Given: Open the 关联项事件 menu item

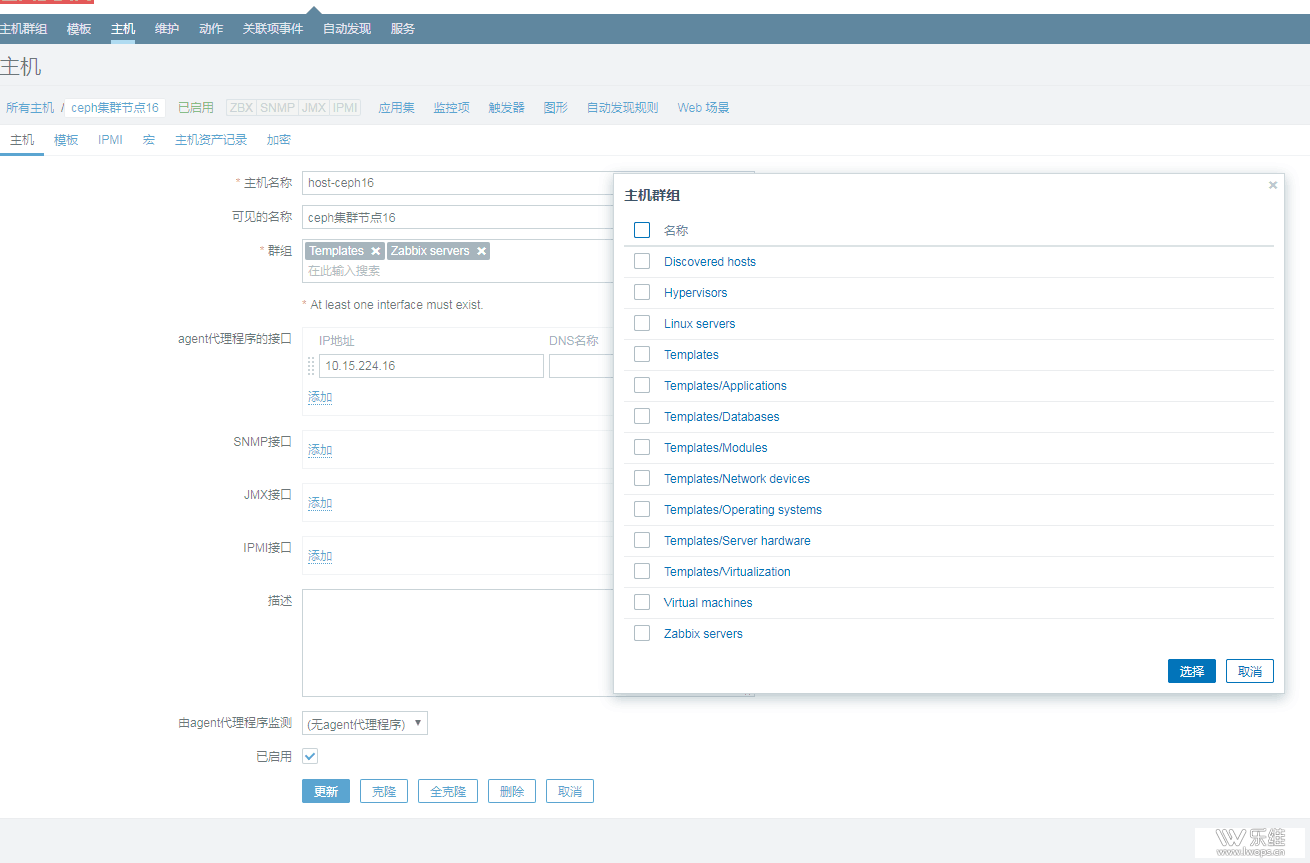Looking at the screenshot, I should (273, 29).
